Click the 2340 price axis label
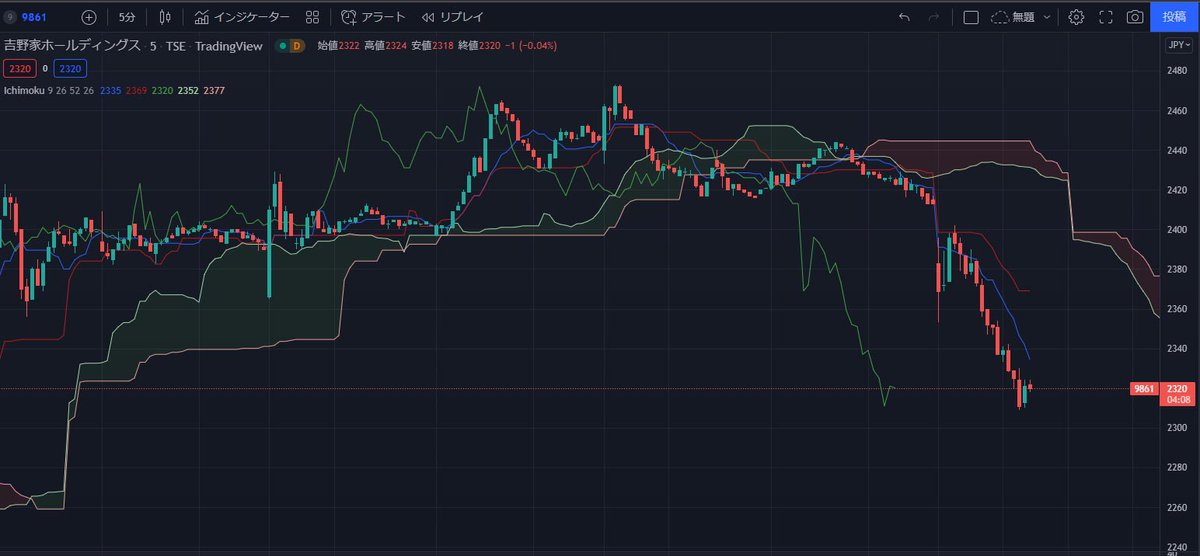The image size is (1200, 556). tap(1177, 348)
